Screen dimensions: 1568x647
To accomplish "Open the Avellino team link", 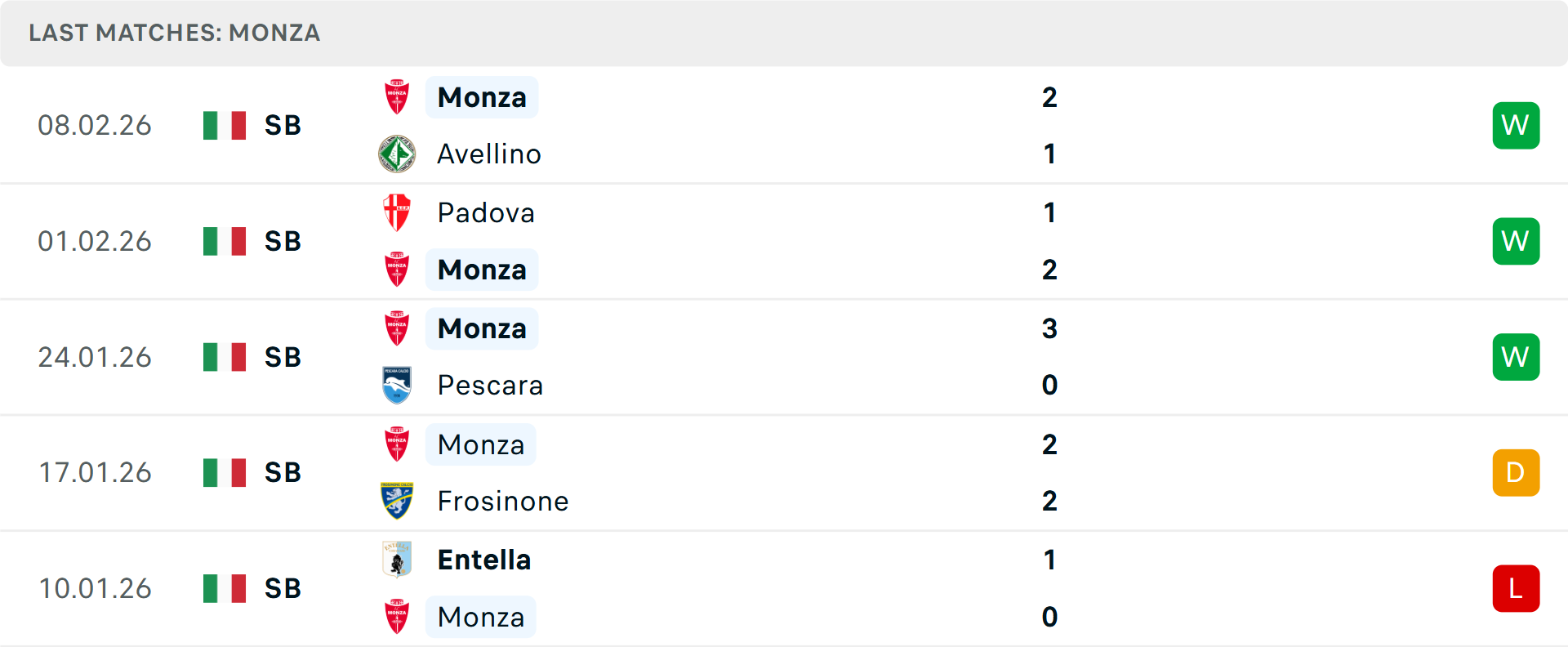I will (x=489, y=154).
